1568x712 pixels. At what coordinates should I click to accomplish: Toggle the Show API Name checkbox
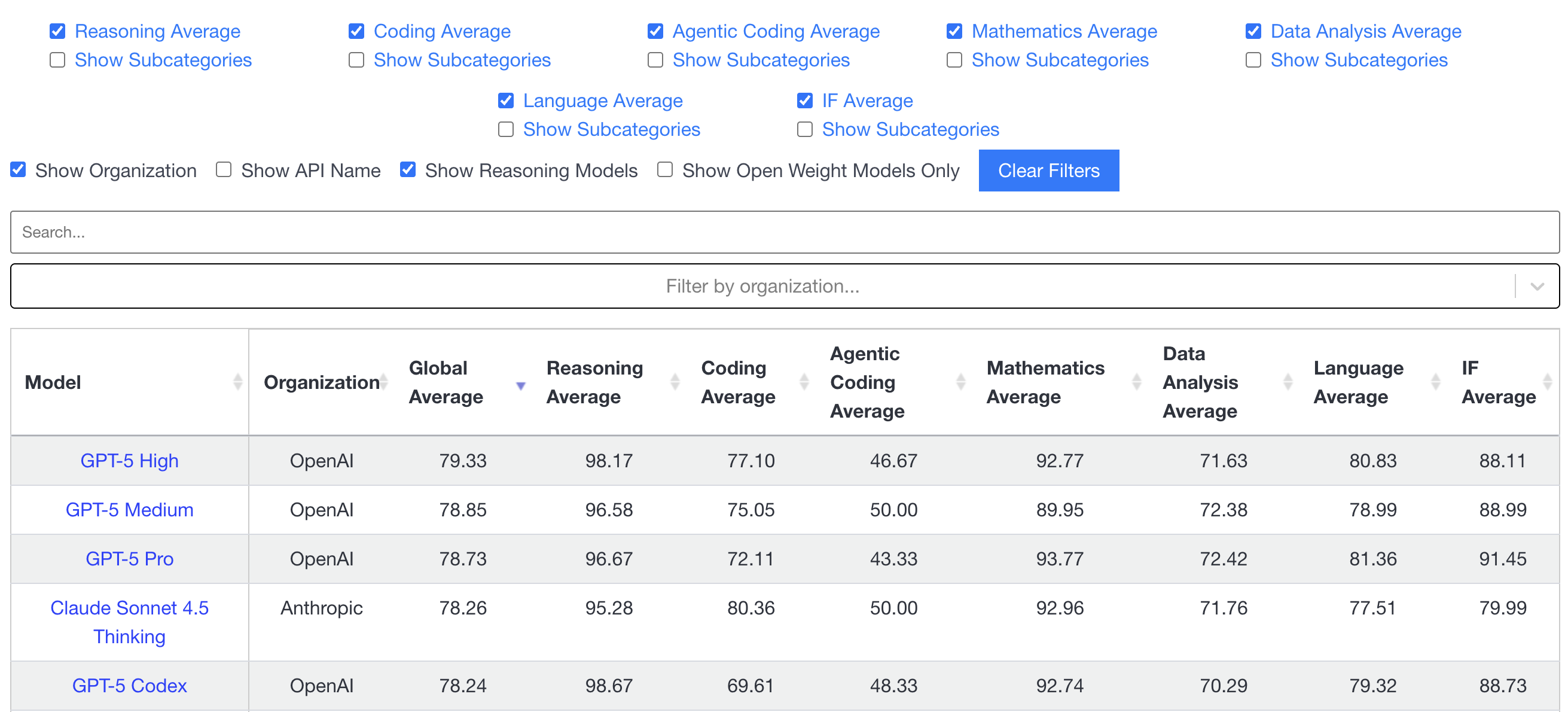(224, 170)
